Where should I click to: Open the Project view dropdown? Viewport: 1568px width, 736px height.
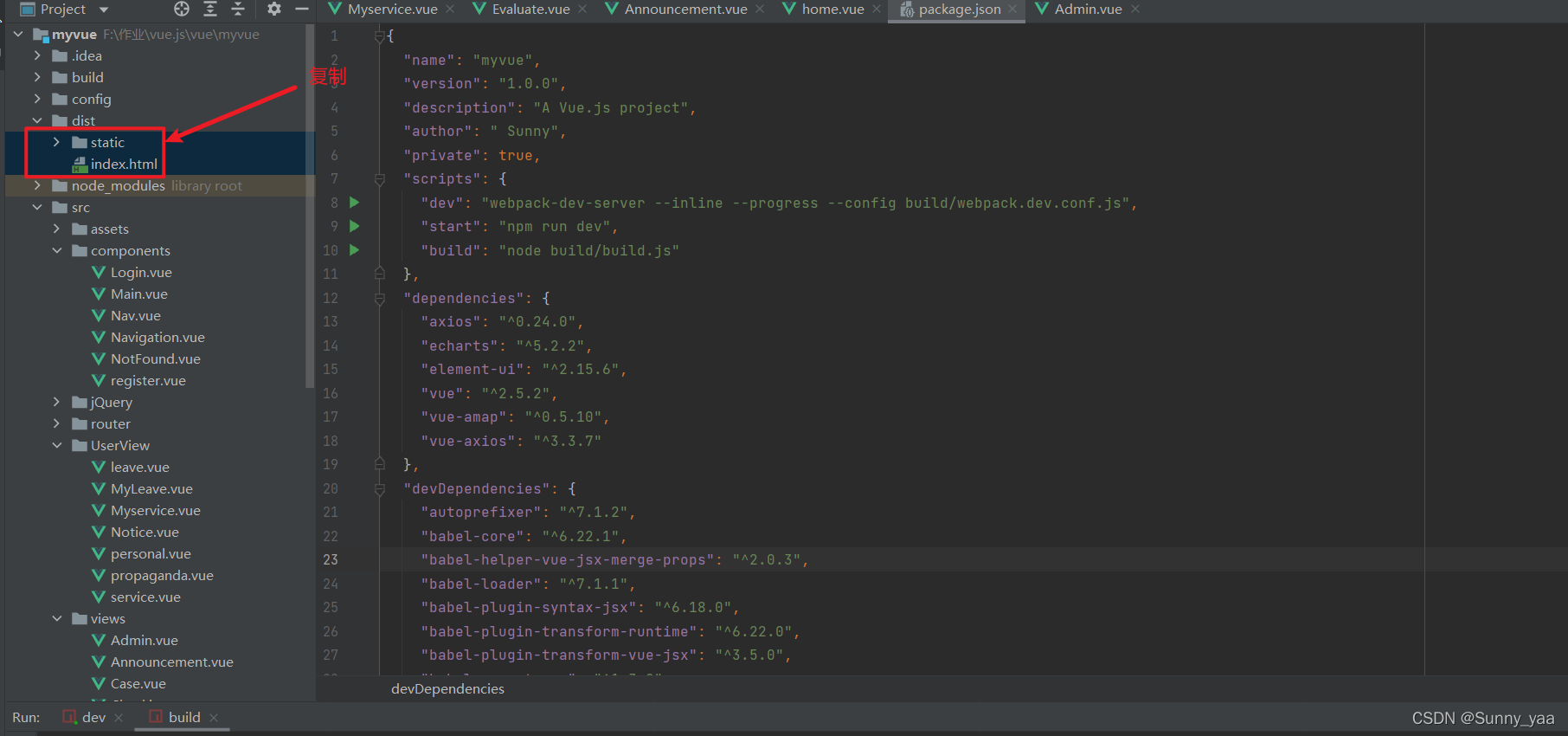tap(104, 10)
